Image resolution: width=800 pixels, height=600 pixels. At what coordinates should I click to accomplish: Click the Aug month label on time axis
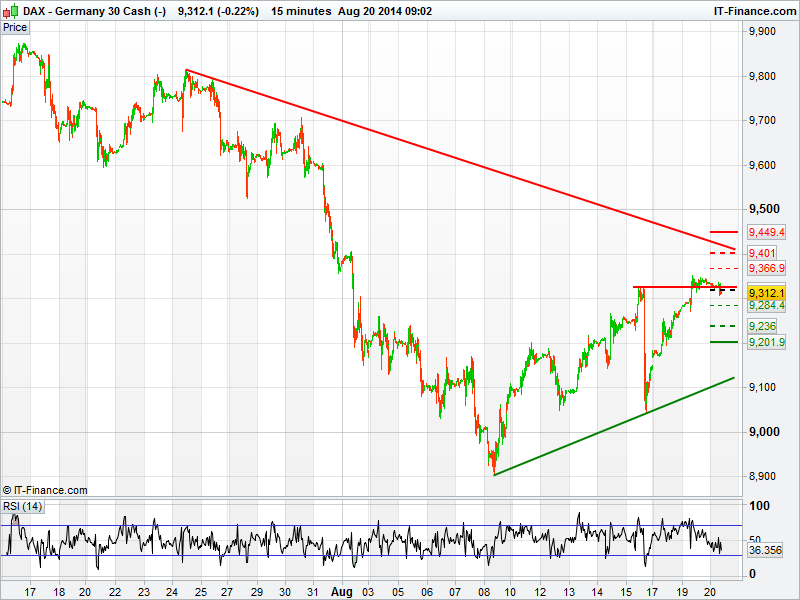pos(341,592)
